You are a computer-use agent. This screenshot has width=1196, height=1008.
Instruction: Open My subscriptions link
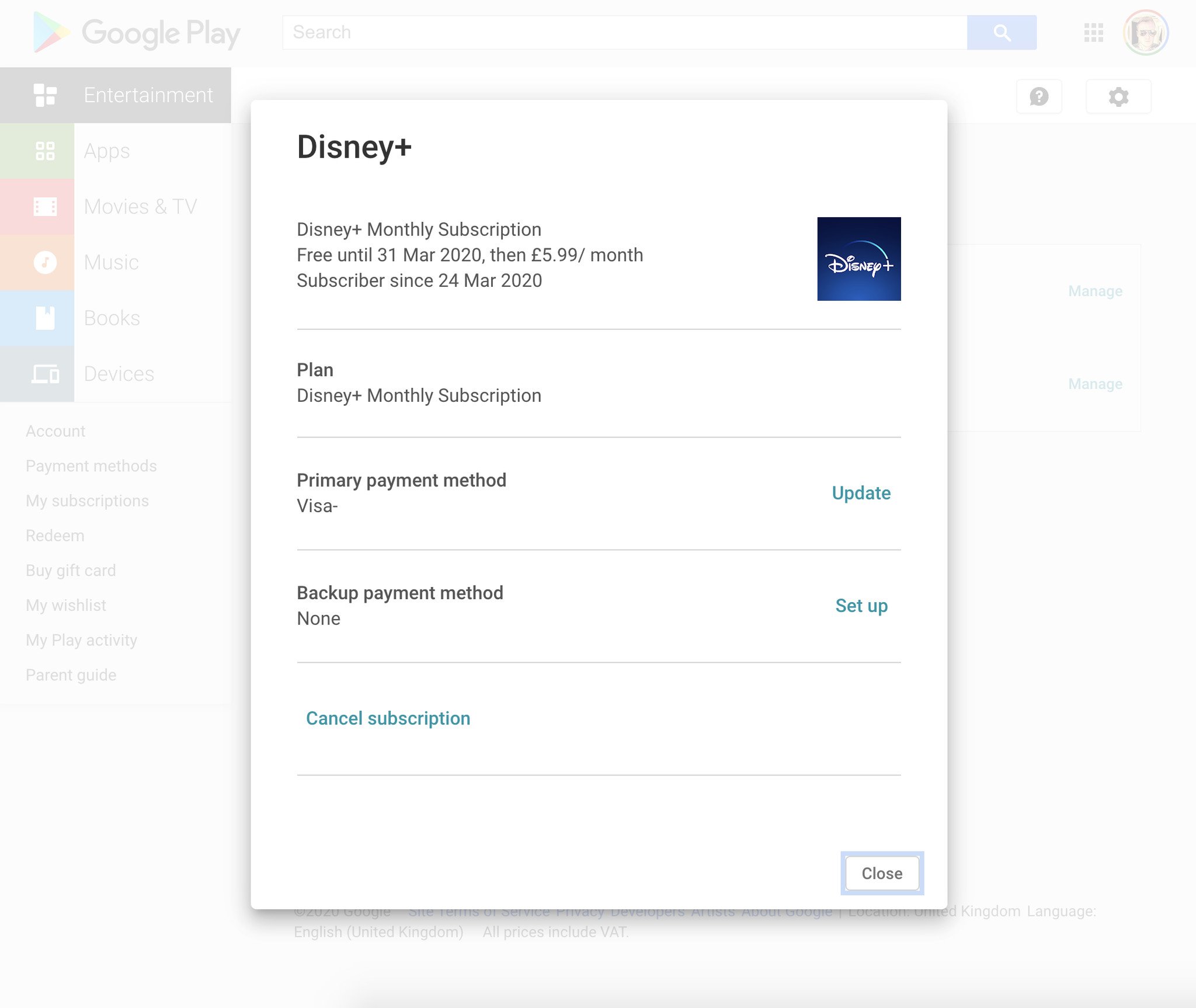click(87, 501)
